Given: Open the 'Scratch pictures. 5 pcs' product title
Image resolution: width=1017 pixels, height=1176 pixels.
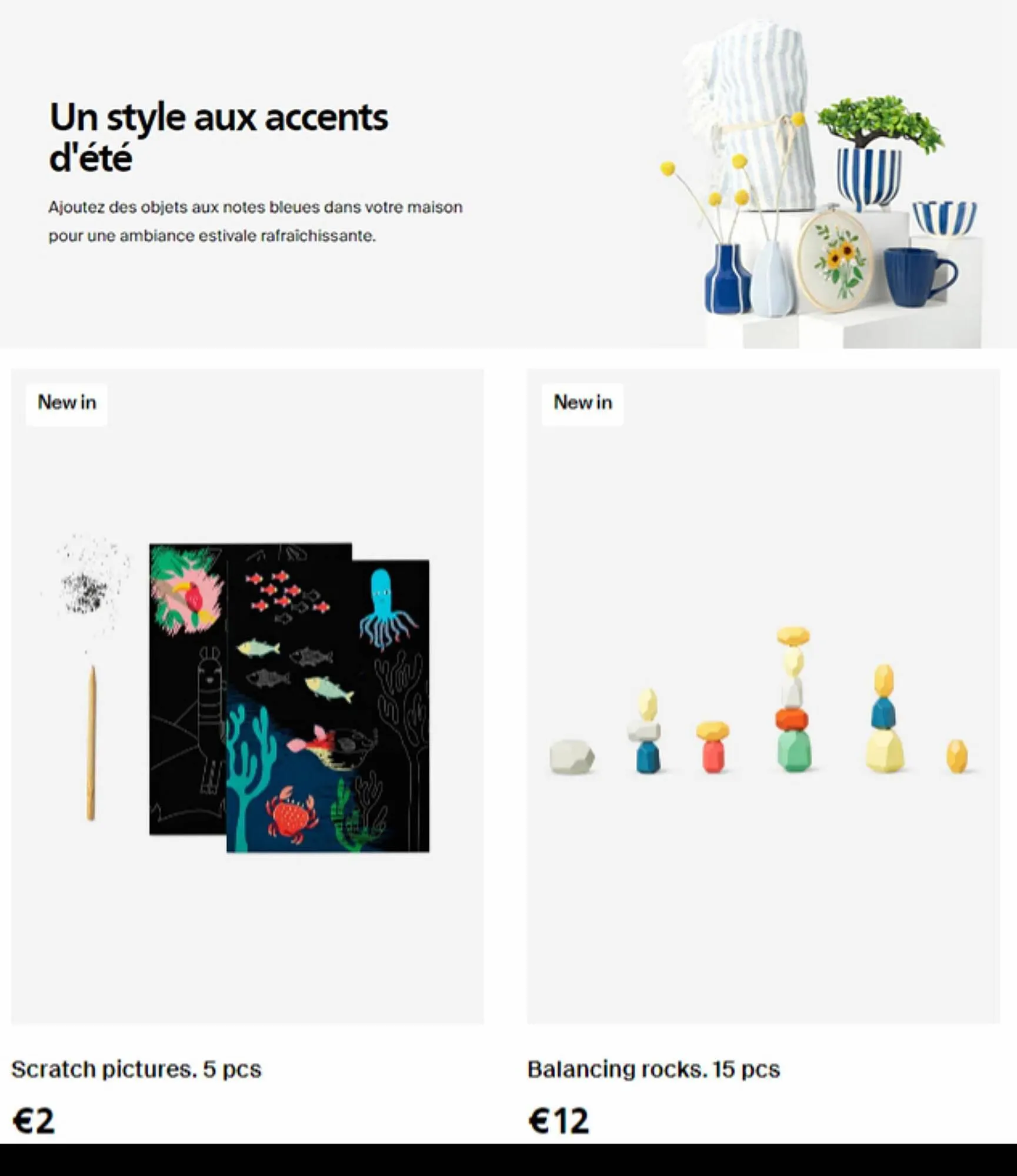Looking at the screenshot, I should [x=136, y=1070].
